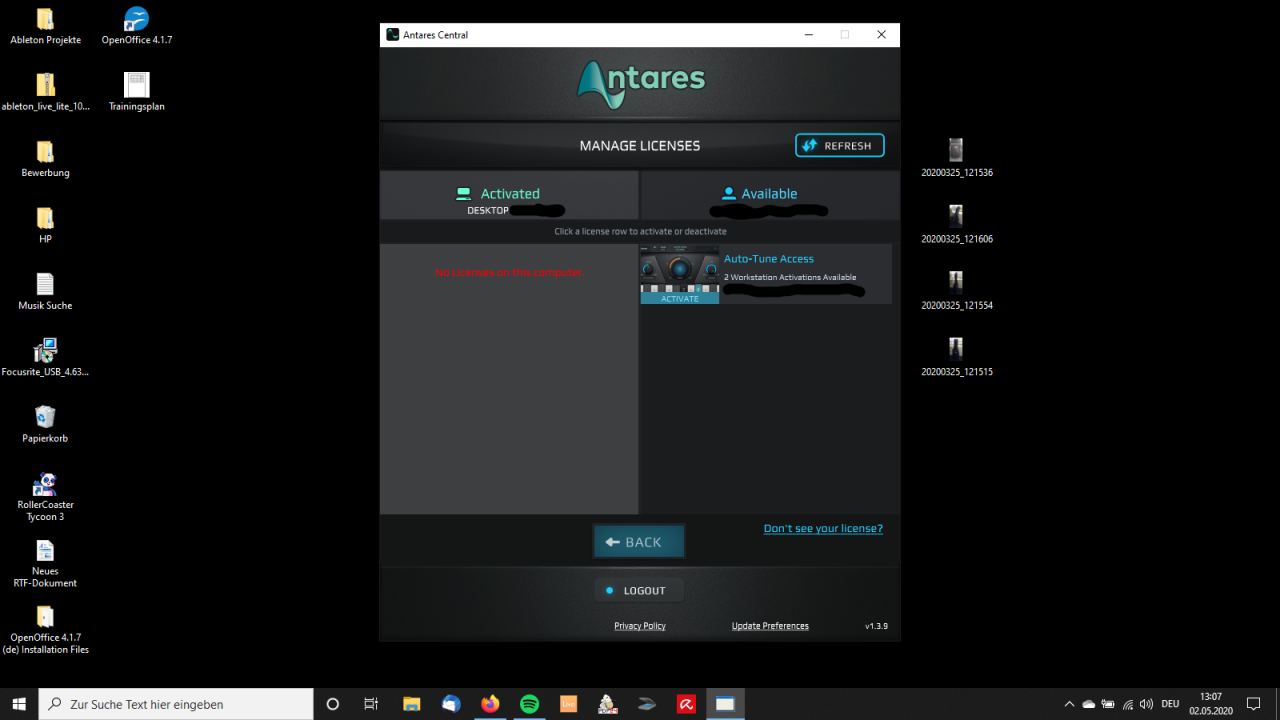Click the REFRESH button in Manage Licenses
Viewport: 1280px width, 720px height.
[840, 146]
